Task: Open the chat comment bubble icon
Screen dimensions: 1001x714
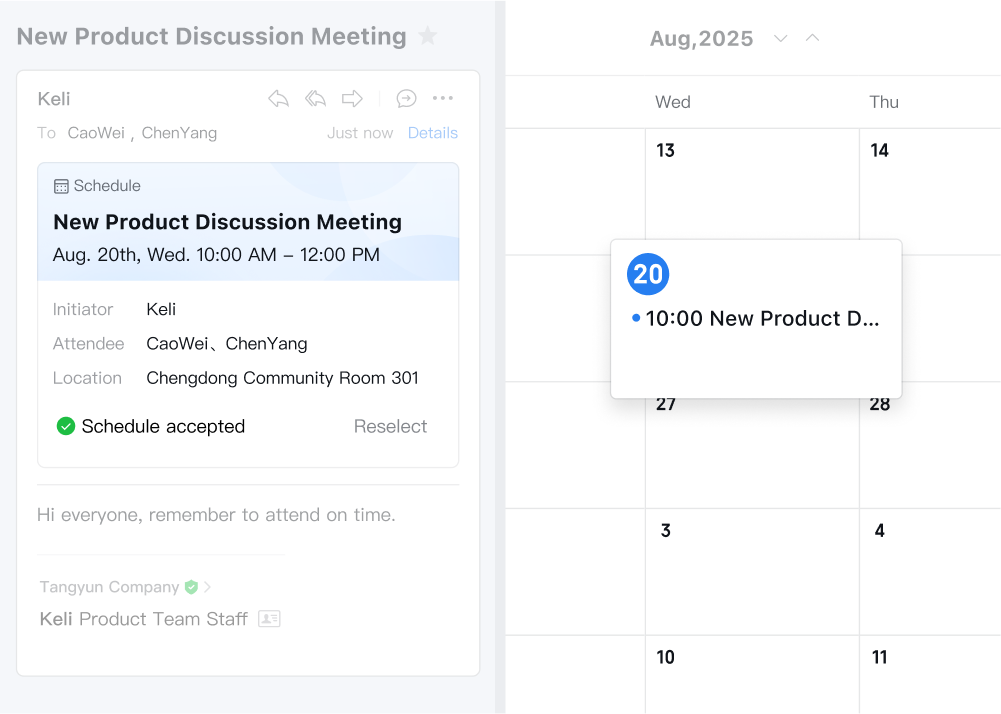Action: [x=406, y=98]
